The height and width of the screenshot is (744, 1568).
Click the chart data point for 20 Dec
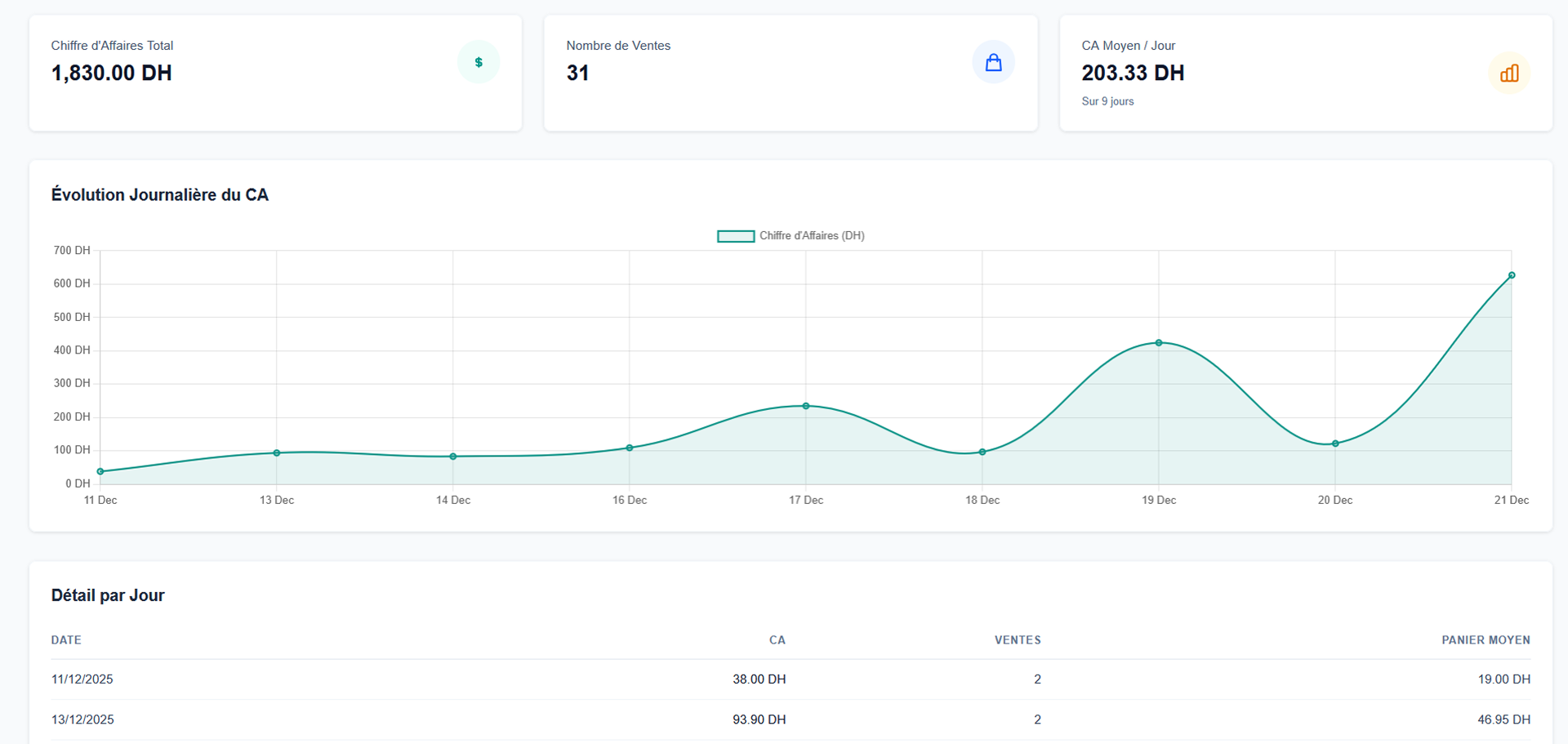[x=1335, y=443]
